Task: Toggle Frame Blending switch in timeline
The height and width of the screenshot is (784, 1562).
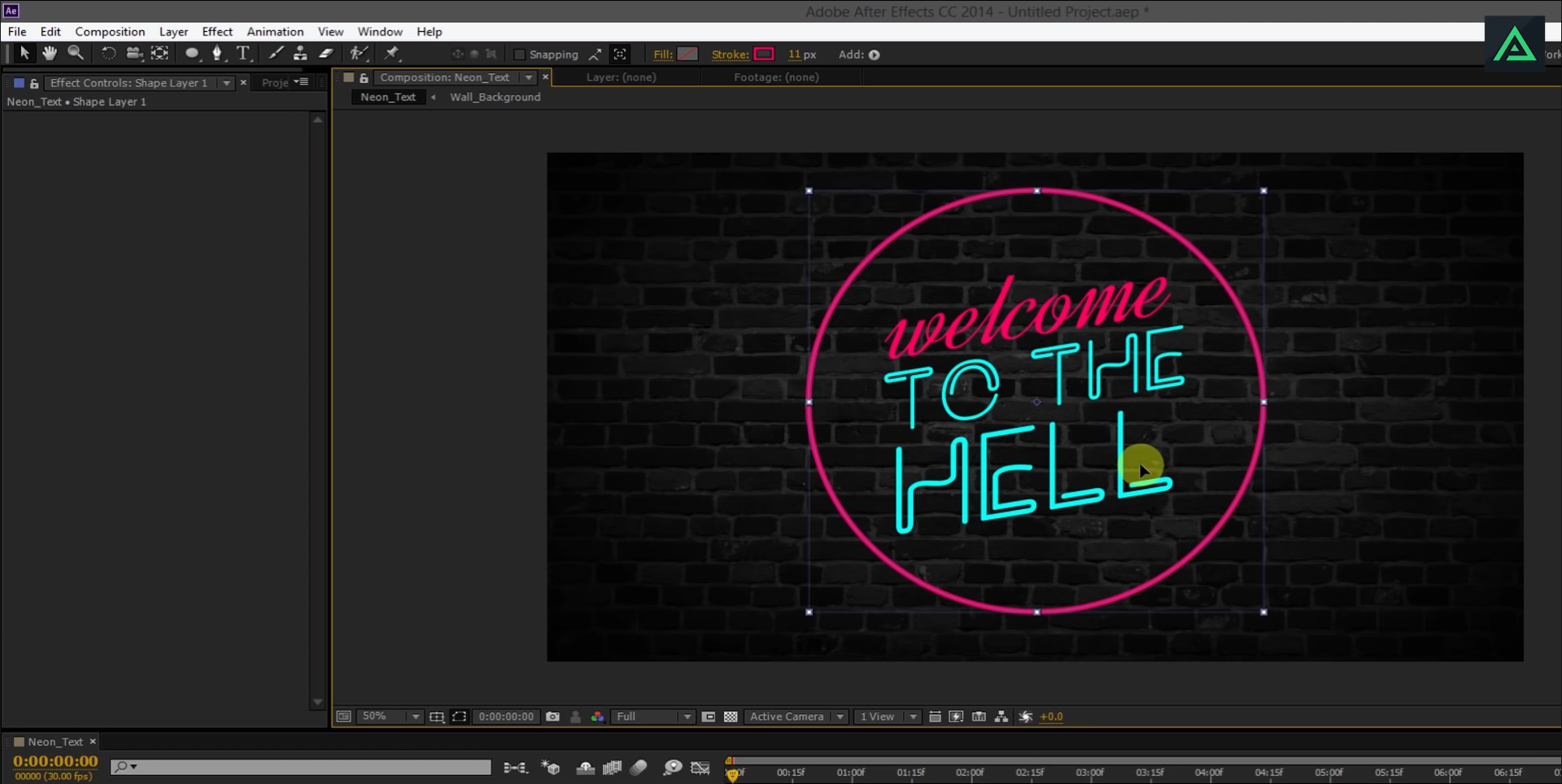Action: 612,768
